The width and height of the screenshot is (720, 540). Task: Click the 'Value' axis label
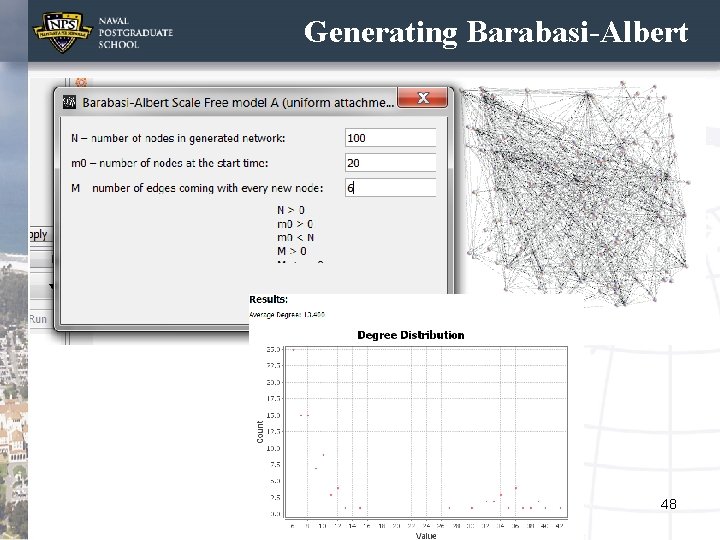[426, 535]
